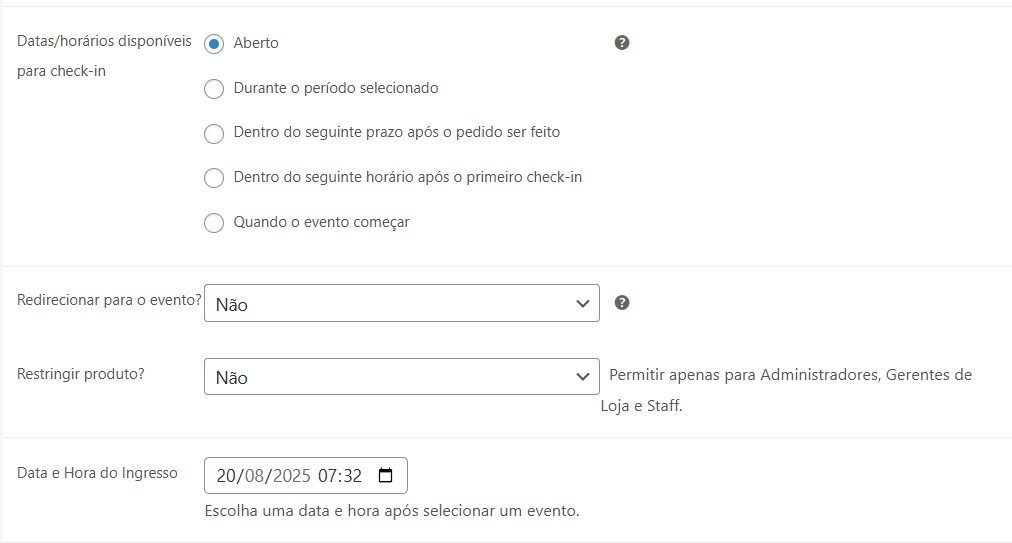Click the Escolha uma data e hora hint

(x=391, y=511)
